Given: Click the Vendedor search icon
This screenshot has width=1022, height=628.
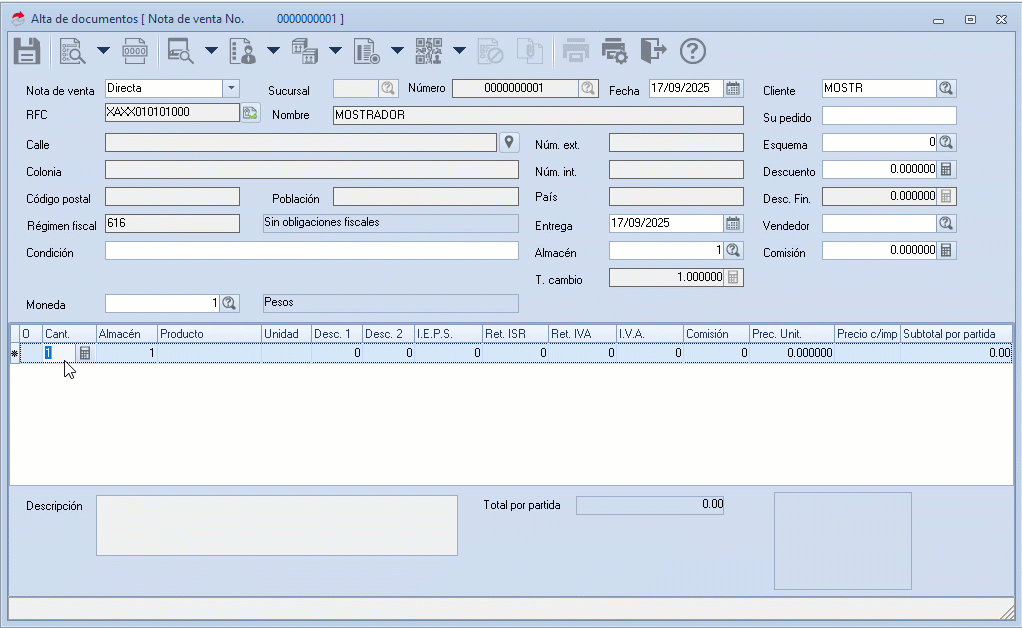Looking at the screenshot, I should coord(946,223).
